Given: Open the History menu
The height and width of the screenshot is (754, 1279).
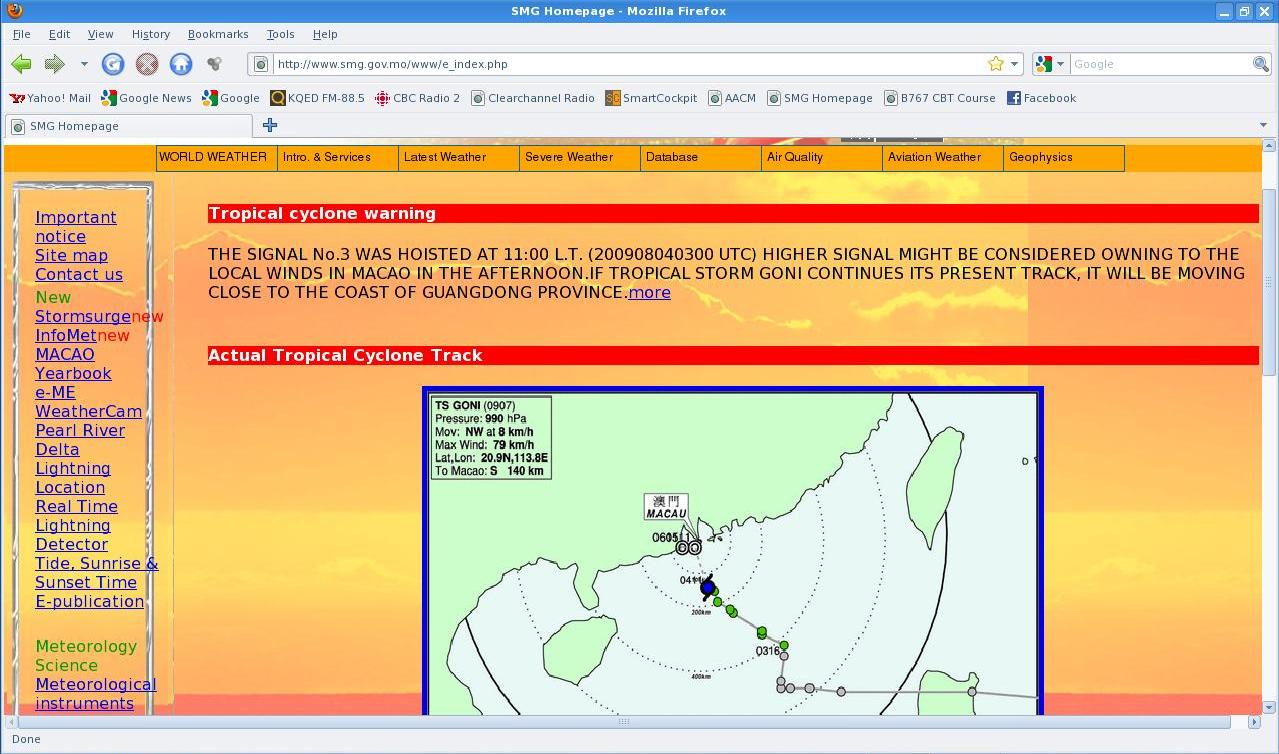Looking at the screenshot, I should [151, 34].
